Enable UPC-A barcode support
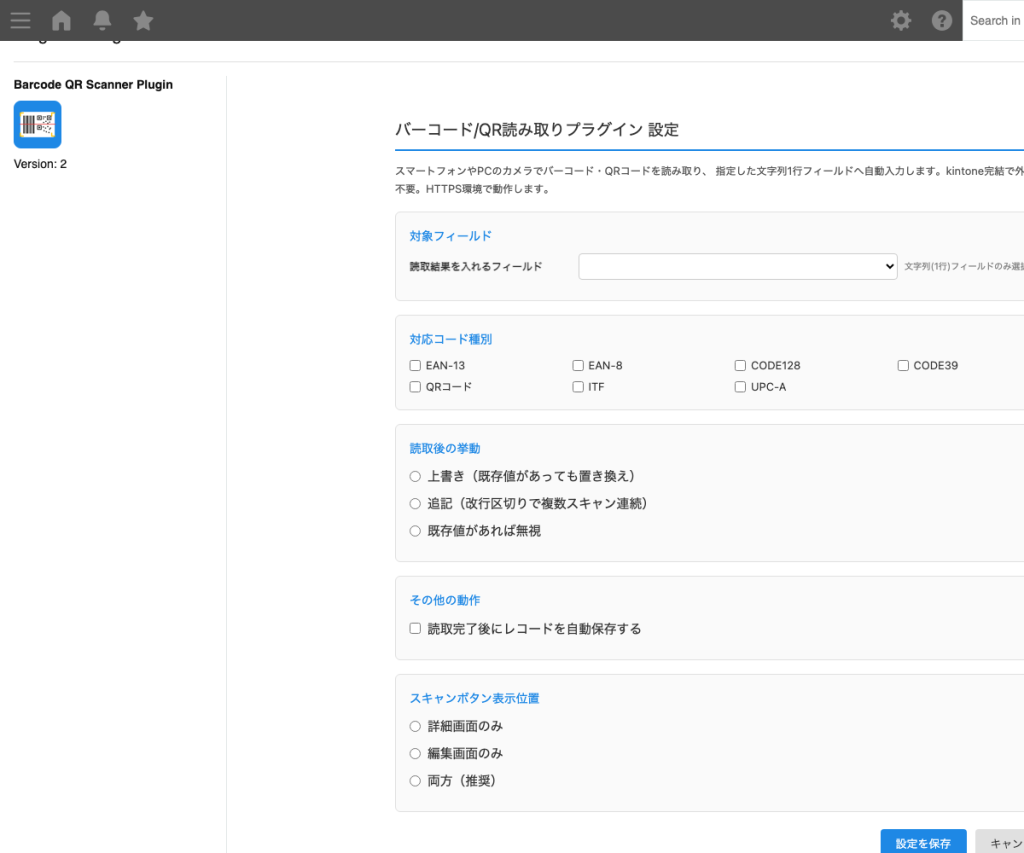 (740, 386)
